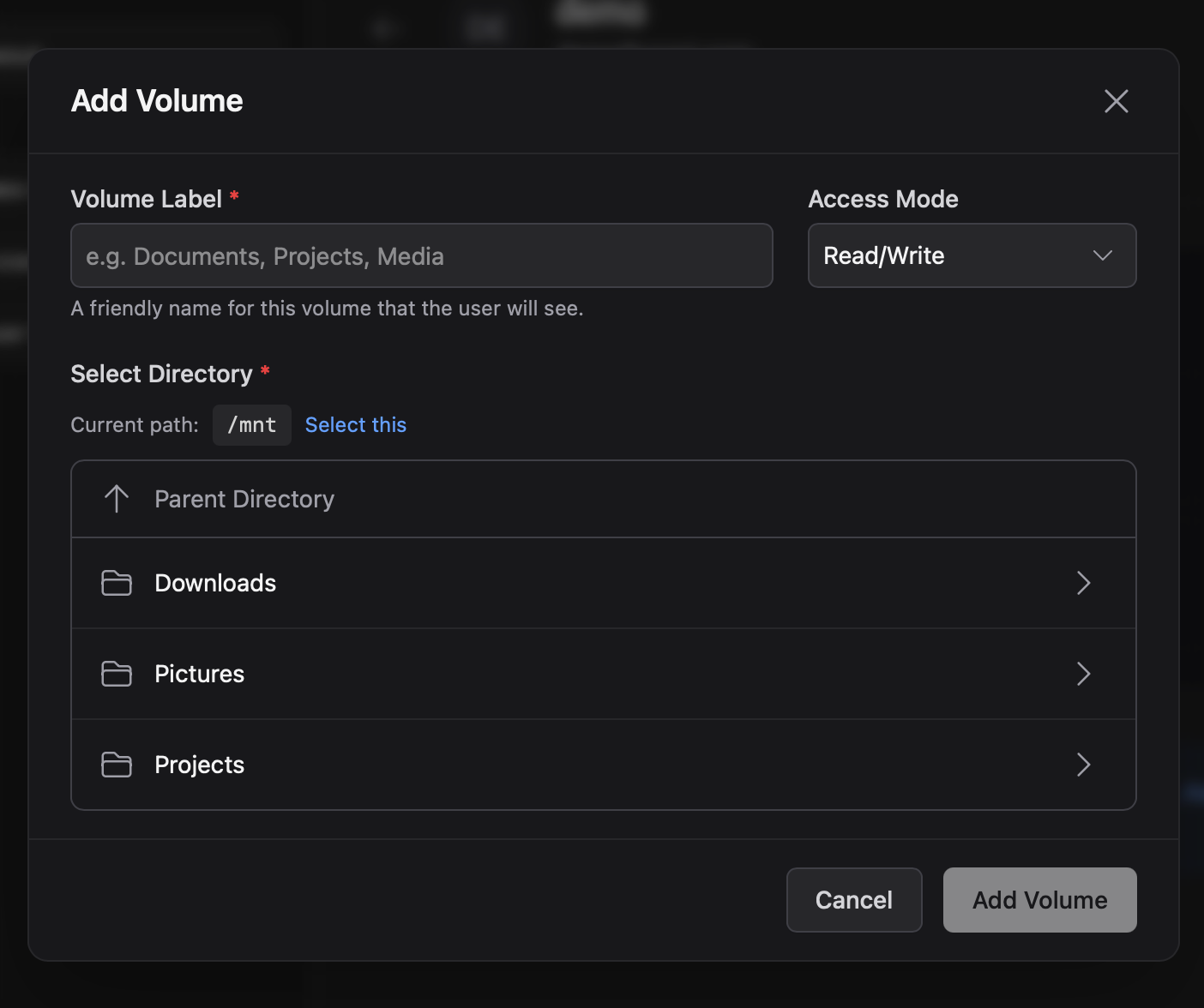Click the right-arrow icon beside Pictures
This screenshot has height=1008, width=1204.
point(1083,674)
